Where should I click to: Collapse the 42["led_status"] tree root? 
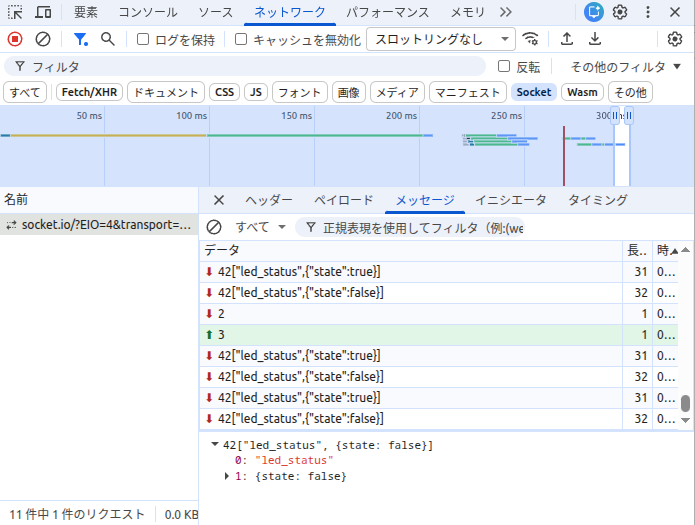(215, 444)
